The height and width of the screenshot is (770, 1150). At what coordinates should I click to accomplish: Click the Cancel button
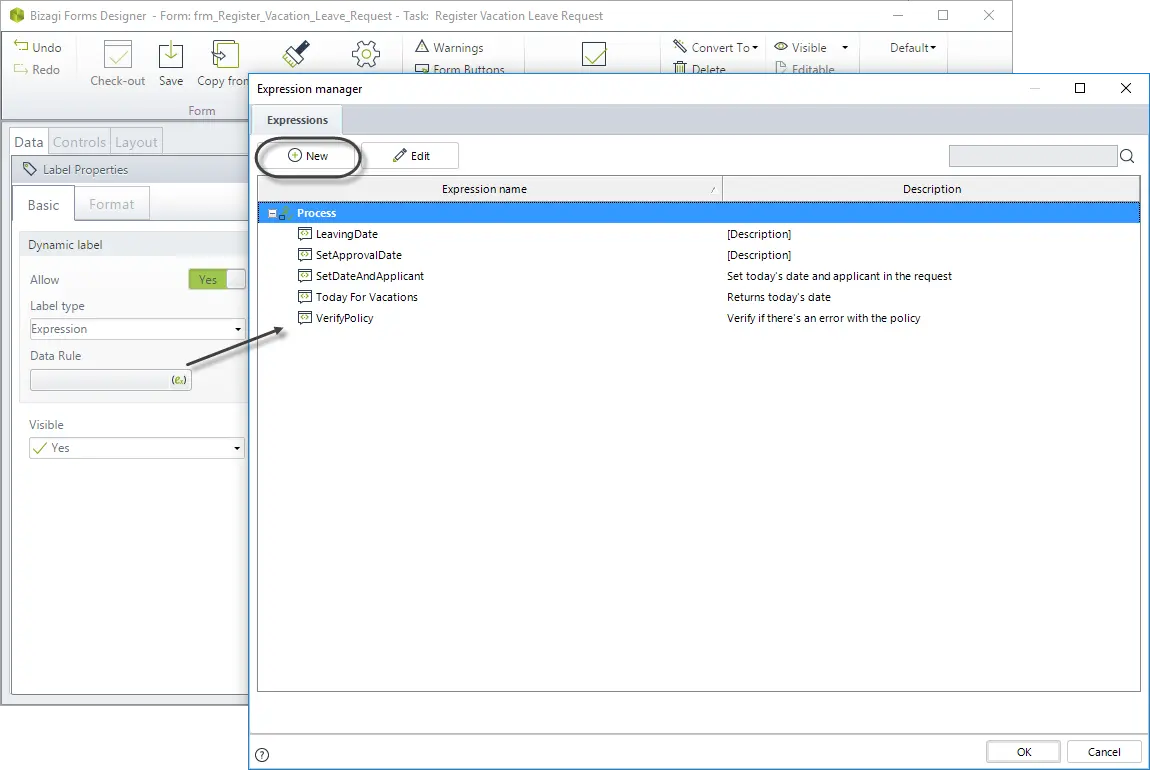point(1104,752)
